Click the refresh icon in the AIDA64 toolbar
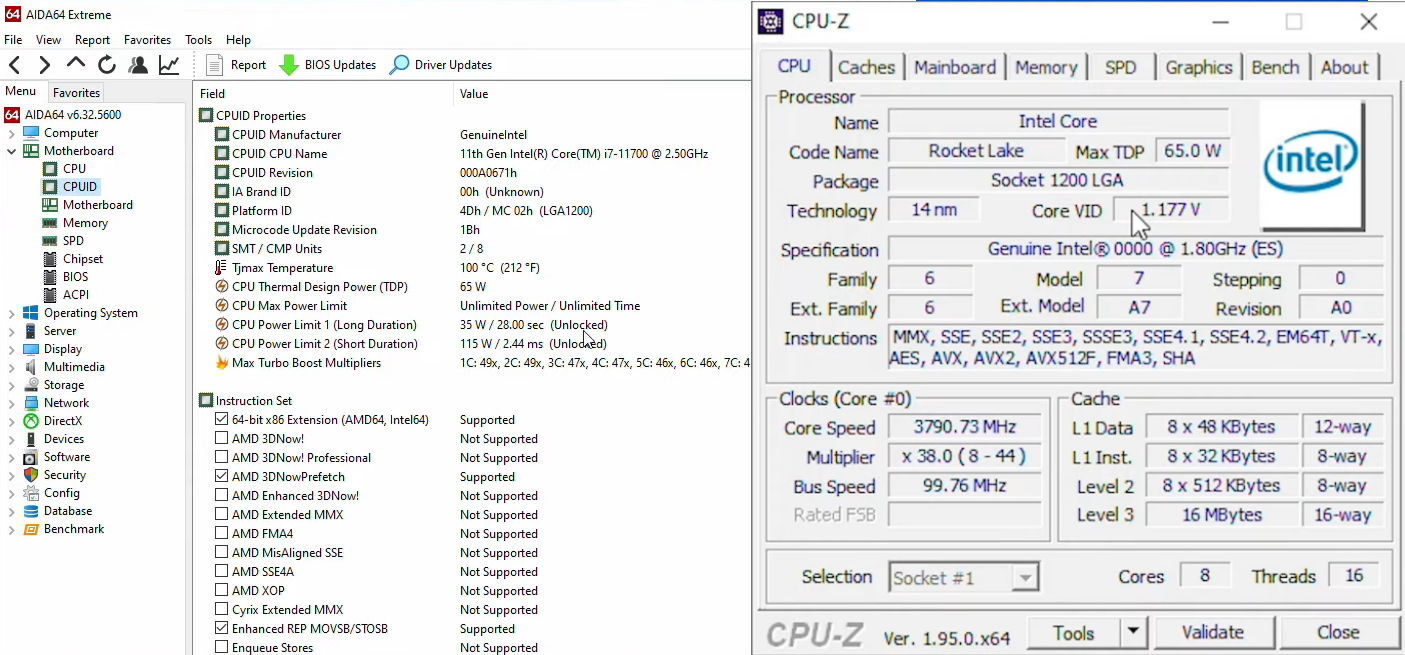Screen dimensions: 1405x655 coord(107,63)
